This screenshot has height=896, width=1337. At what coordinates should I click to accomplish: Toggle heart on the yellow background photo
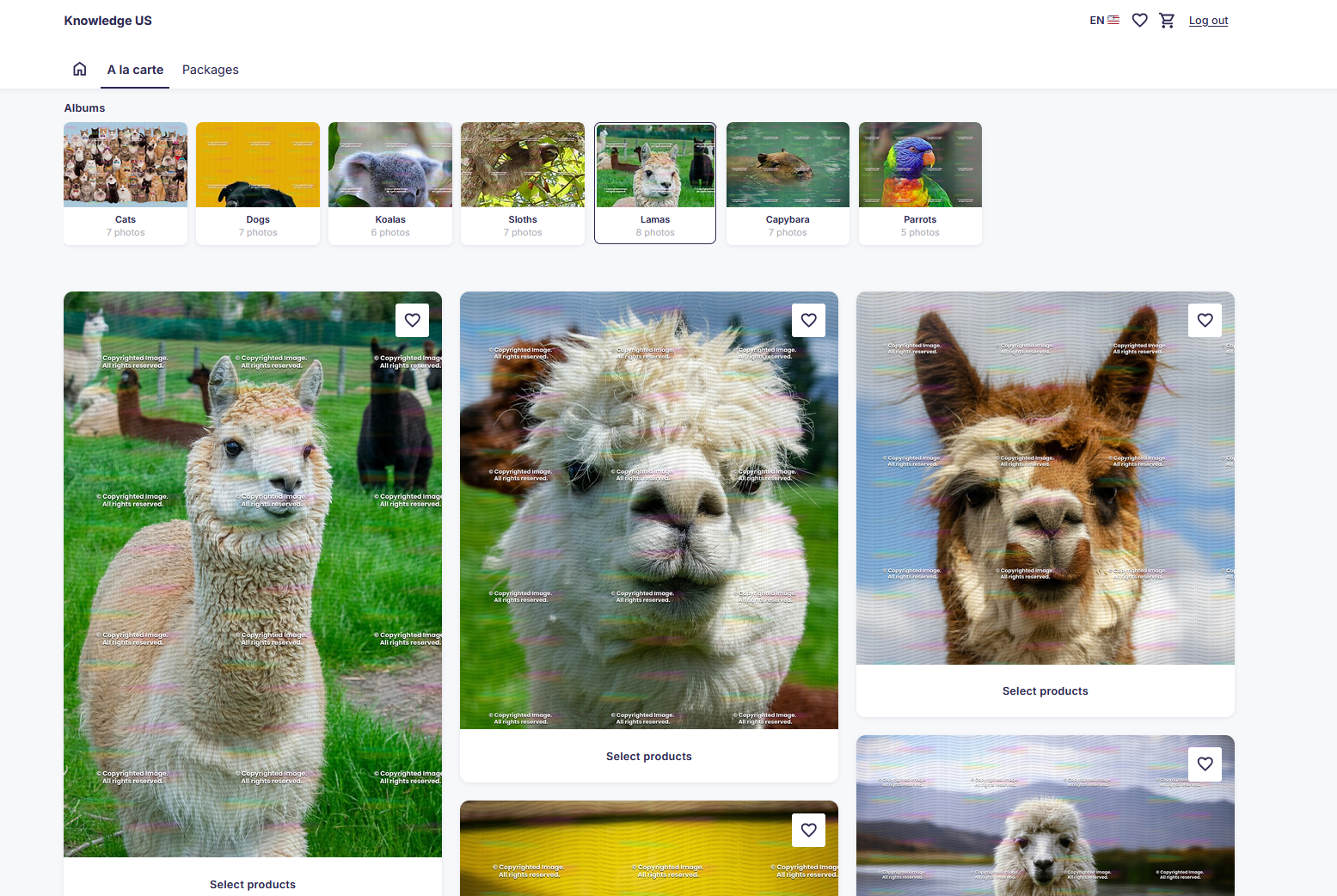coord(809,830)
